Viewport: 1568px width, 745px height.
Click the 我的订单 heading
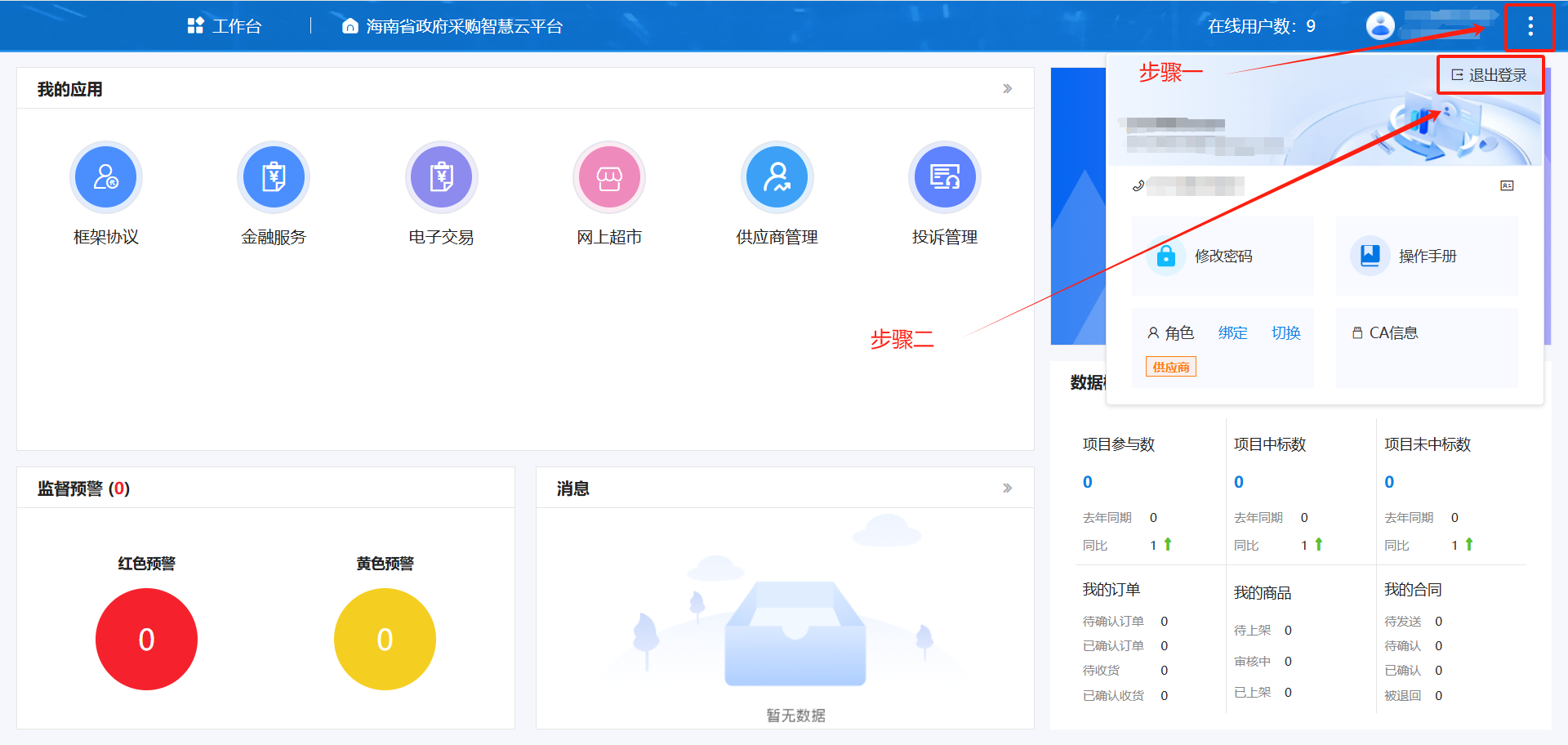click(x=1111, y=590)
